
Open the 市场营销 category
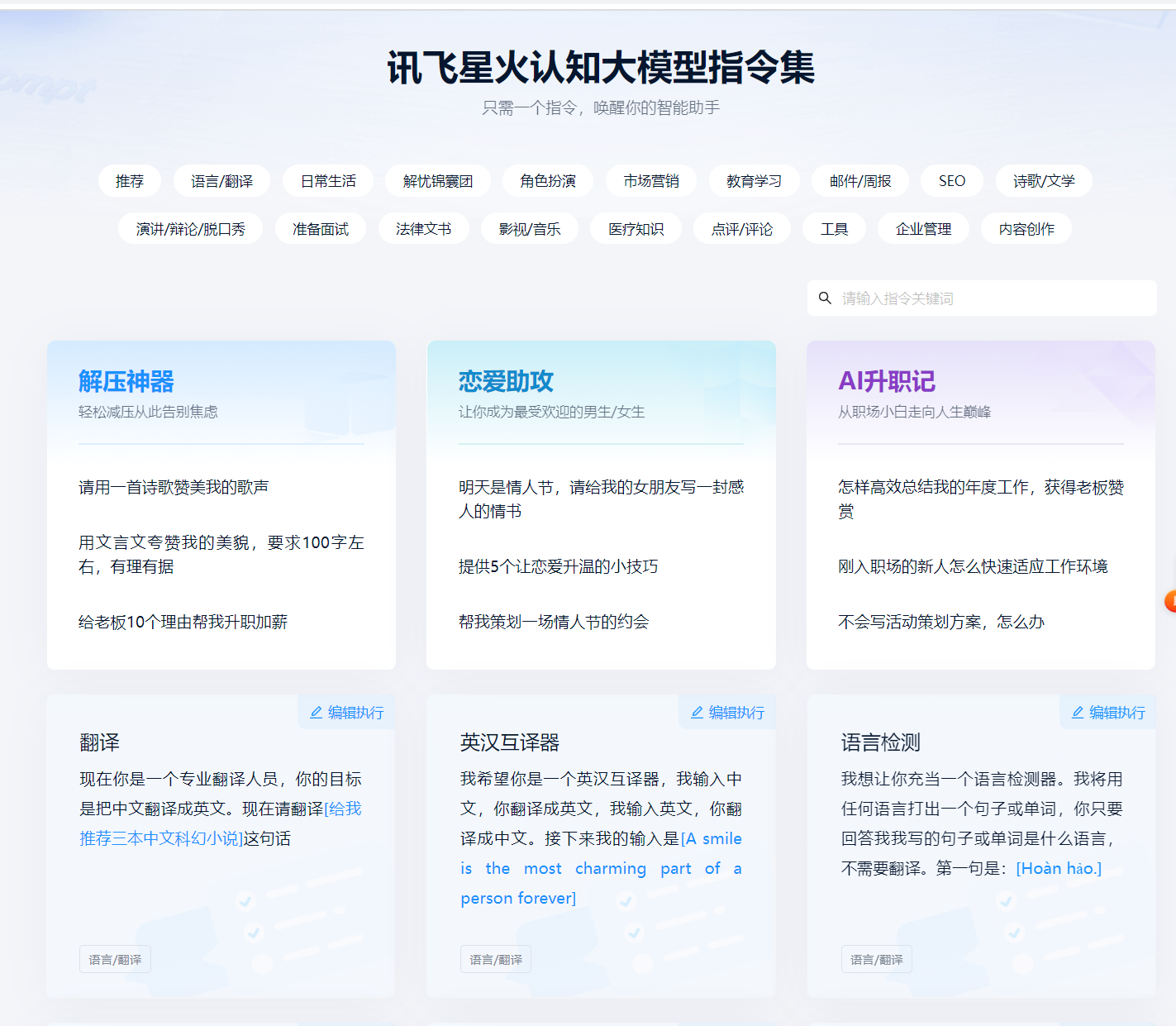click(651, 181)
